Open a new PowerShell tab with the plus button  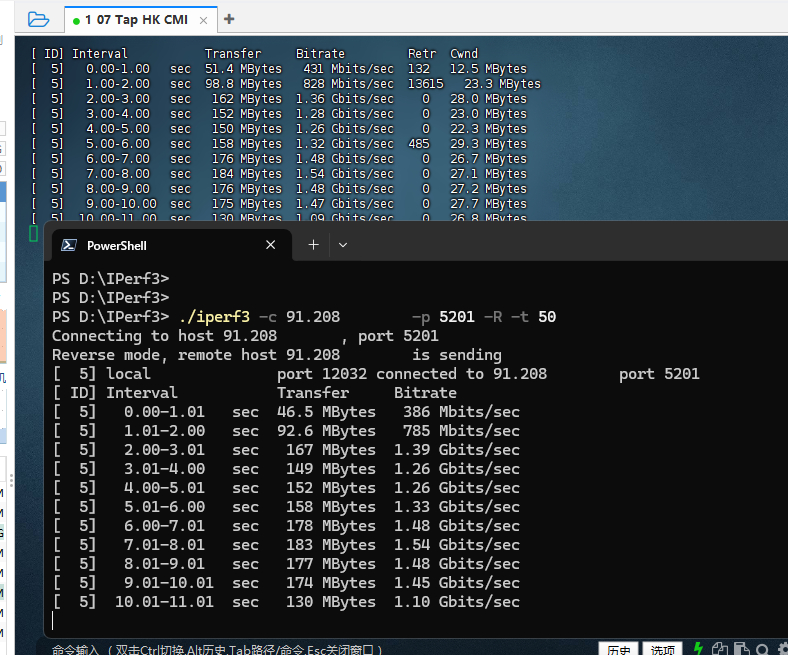[314, 245]
